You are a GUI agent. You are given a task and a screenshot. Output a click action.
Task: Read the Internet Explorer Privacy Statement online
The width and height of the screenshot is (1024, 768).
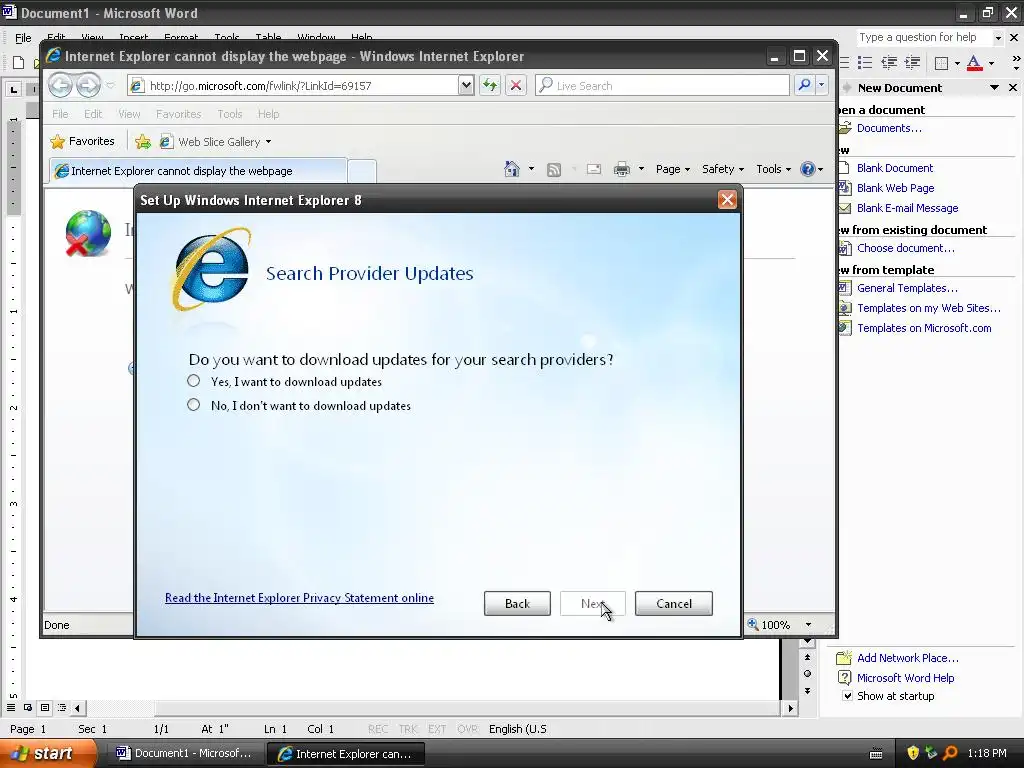pos(299,598)
